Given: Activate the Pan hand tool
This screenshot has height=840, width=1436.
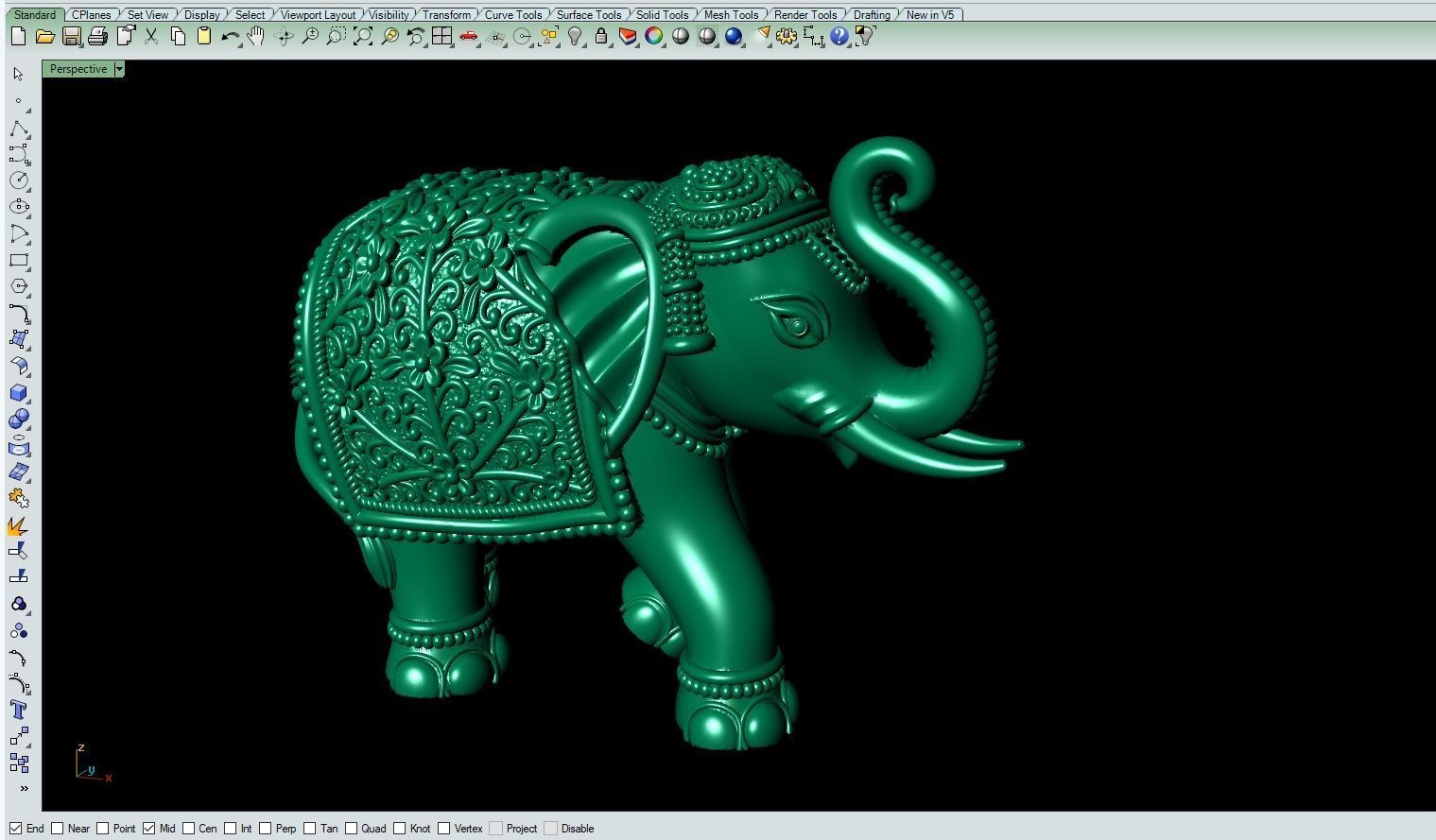Looking at the screenshot, I should click(x=256, y=37).
